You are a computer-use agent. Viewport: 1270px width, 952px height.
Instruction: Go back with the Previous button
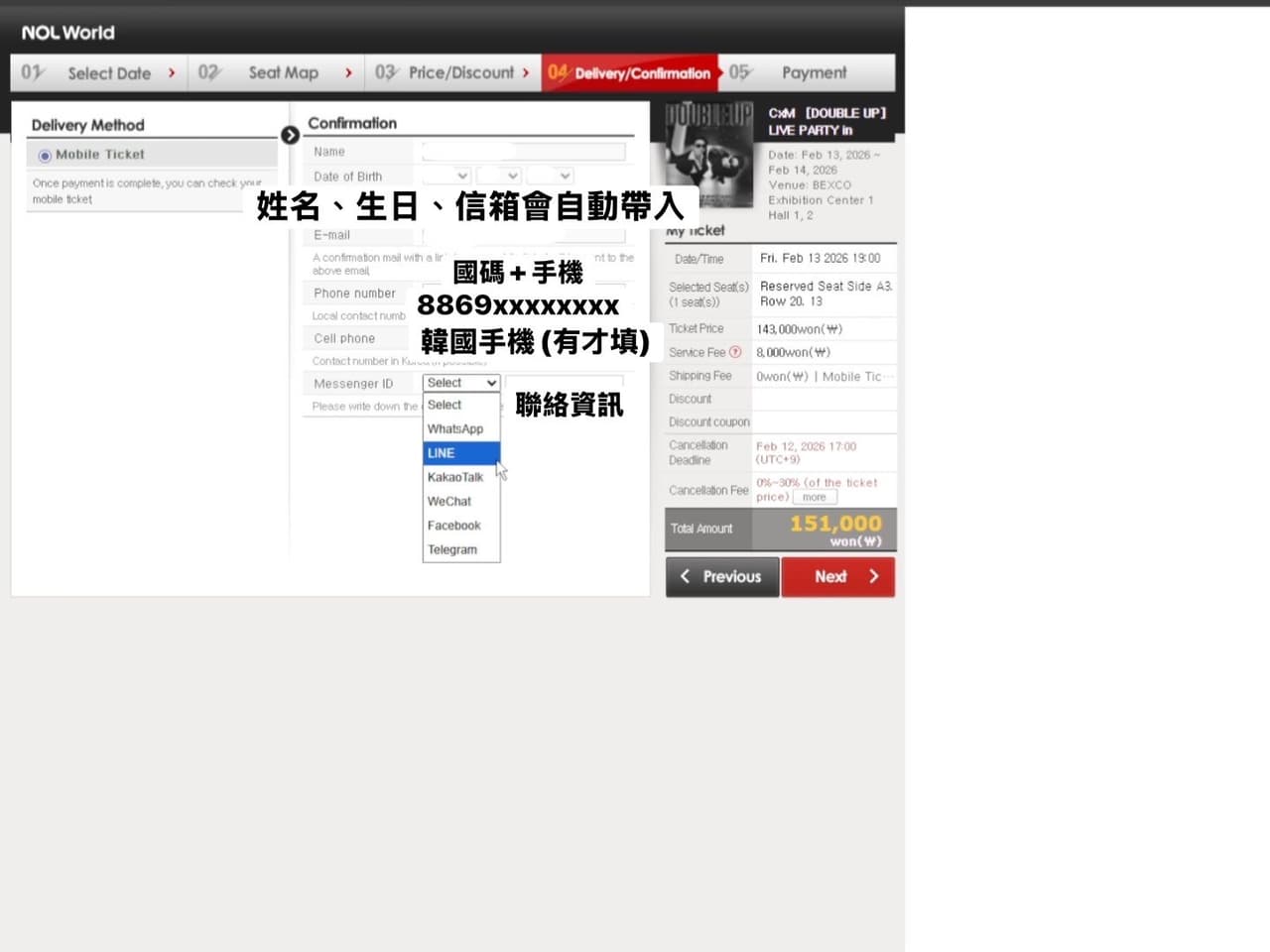point(722,576)
